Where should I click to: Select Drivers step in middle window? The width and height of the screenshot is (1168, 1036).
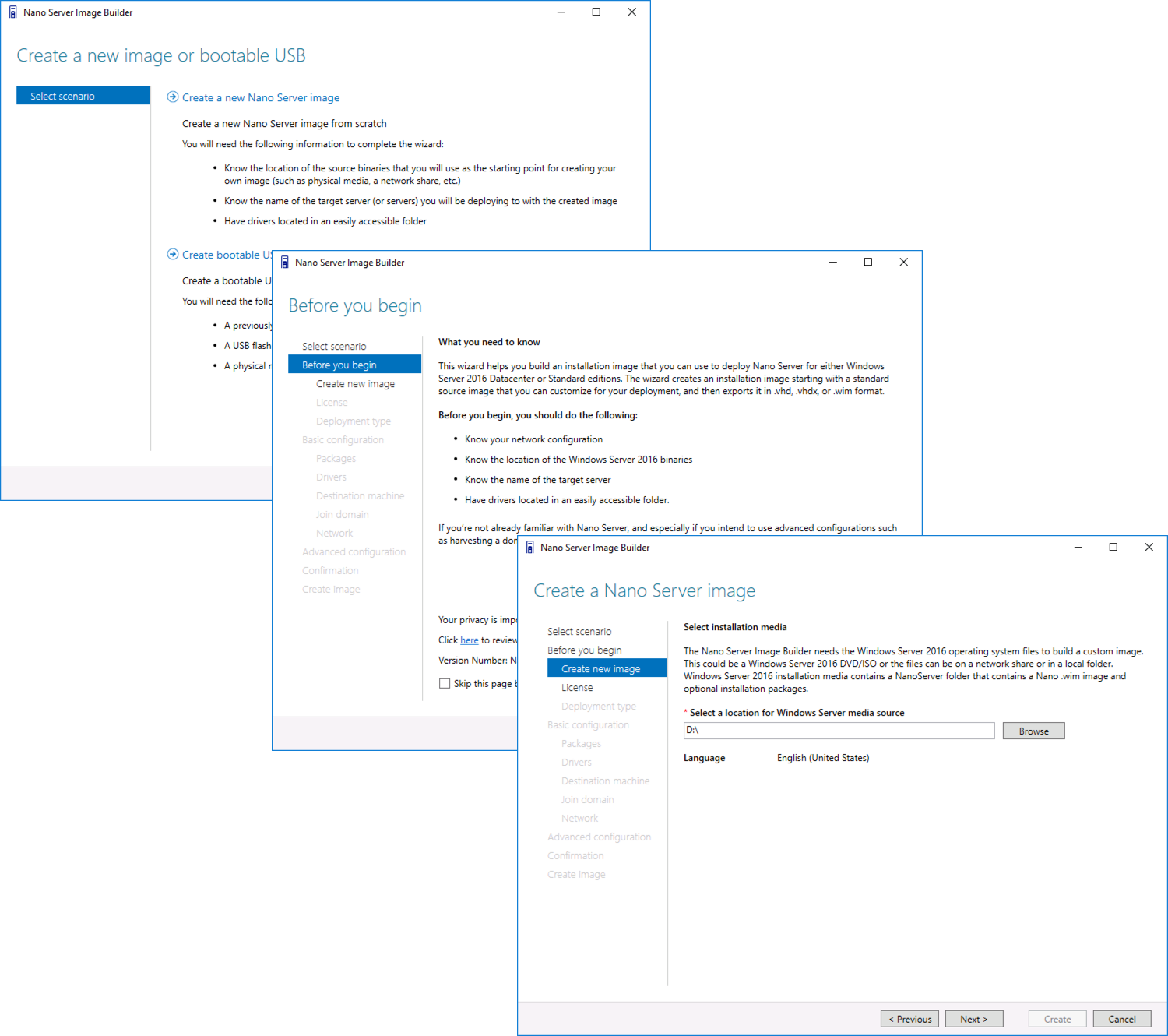point(331,477)
